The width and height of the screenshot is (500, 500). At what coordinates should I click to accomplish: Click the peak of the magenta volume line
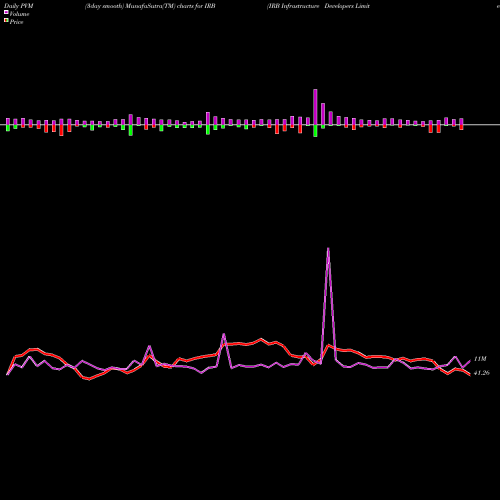pyautogui.click(x=328, y=249)
